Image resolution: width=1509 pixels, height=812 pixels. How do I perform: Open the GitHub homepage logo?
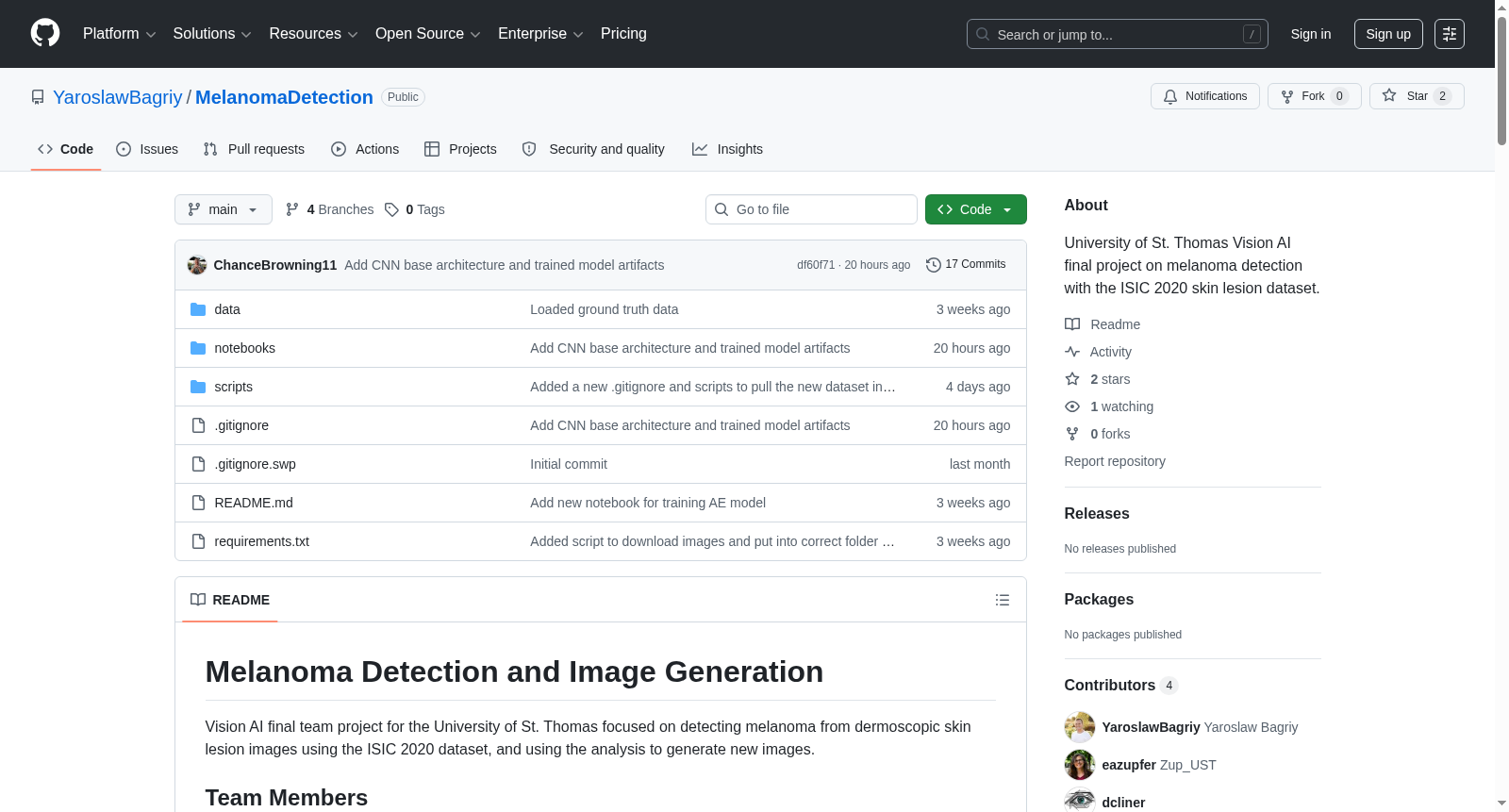point(45,34)
